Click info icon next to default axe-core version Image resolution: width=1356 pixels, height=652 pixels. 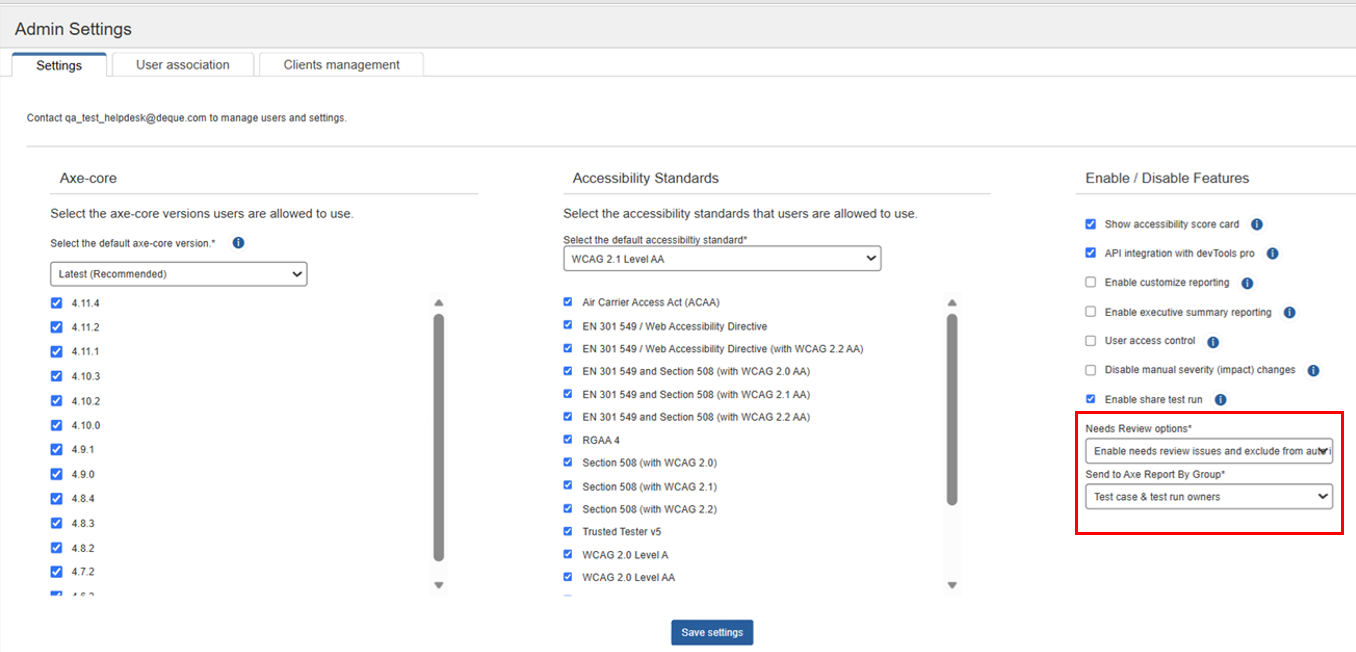click(238, 243)
